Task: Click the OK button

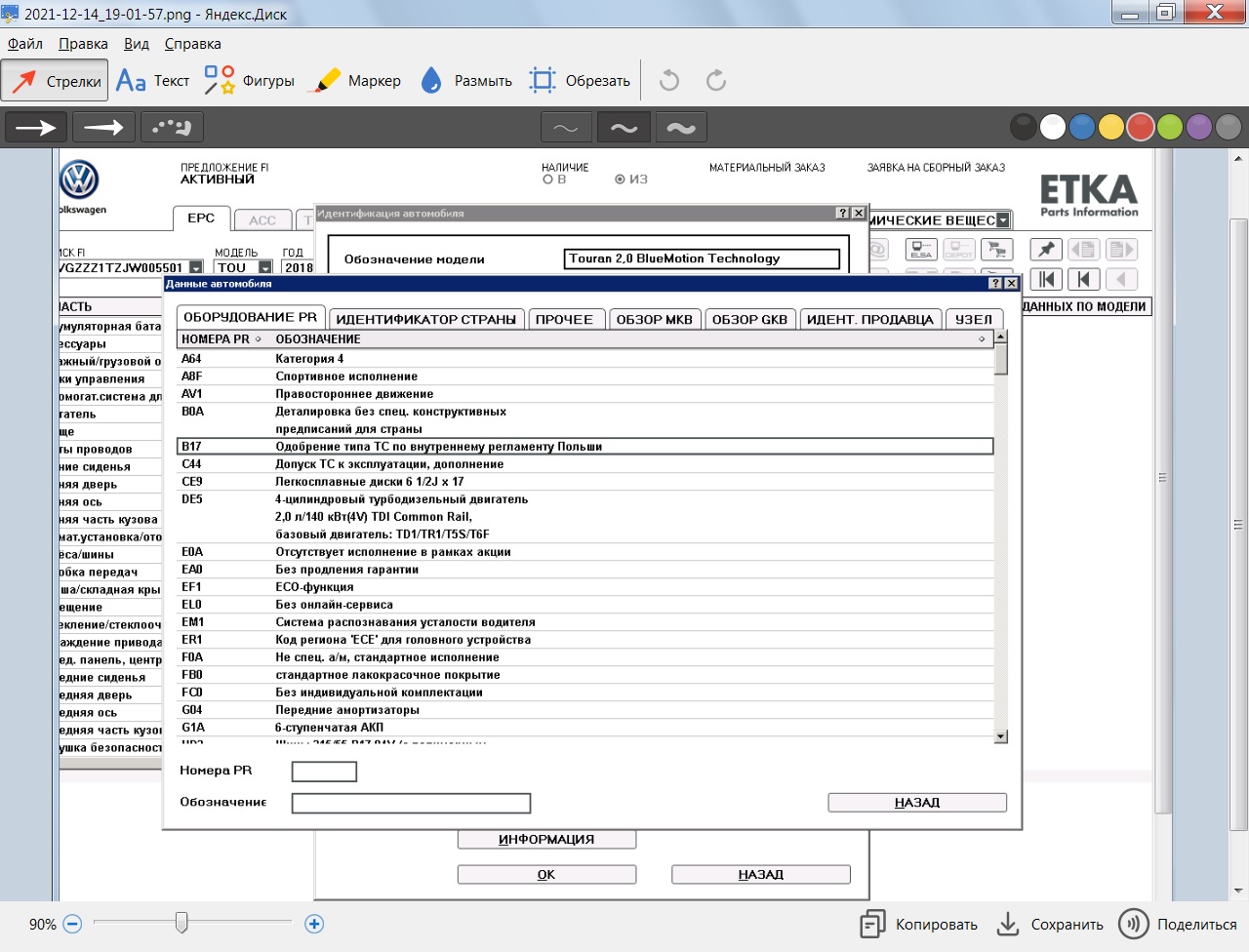Action: pos(546,875)
